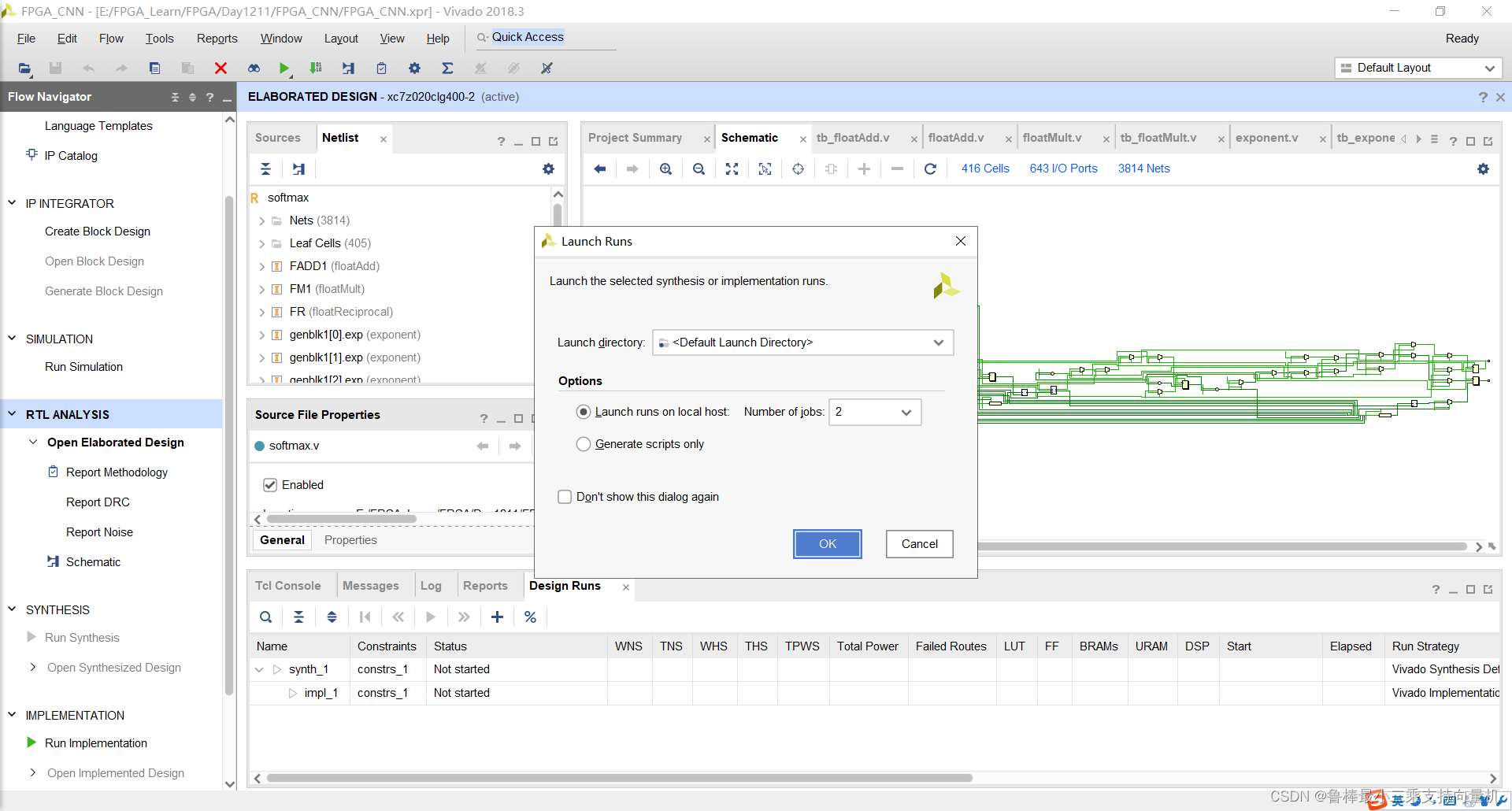Collapse the synth_1 run row
Screen dimensions: 1512x811
pos(259,669)
